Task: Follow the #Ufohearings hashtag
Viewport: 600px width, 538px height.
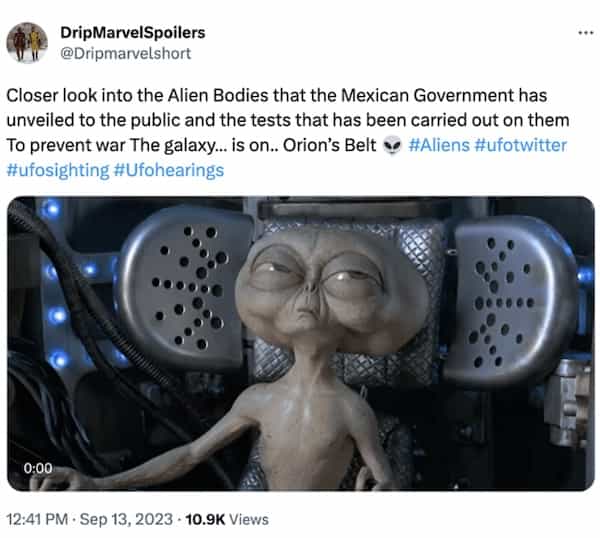Action: tap(169, 170)
